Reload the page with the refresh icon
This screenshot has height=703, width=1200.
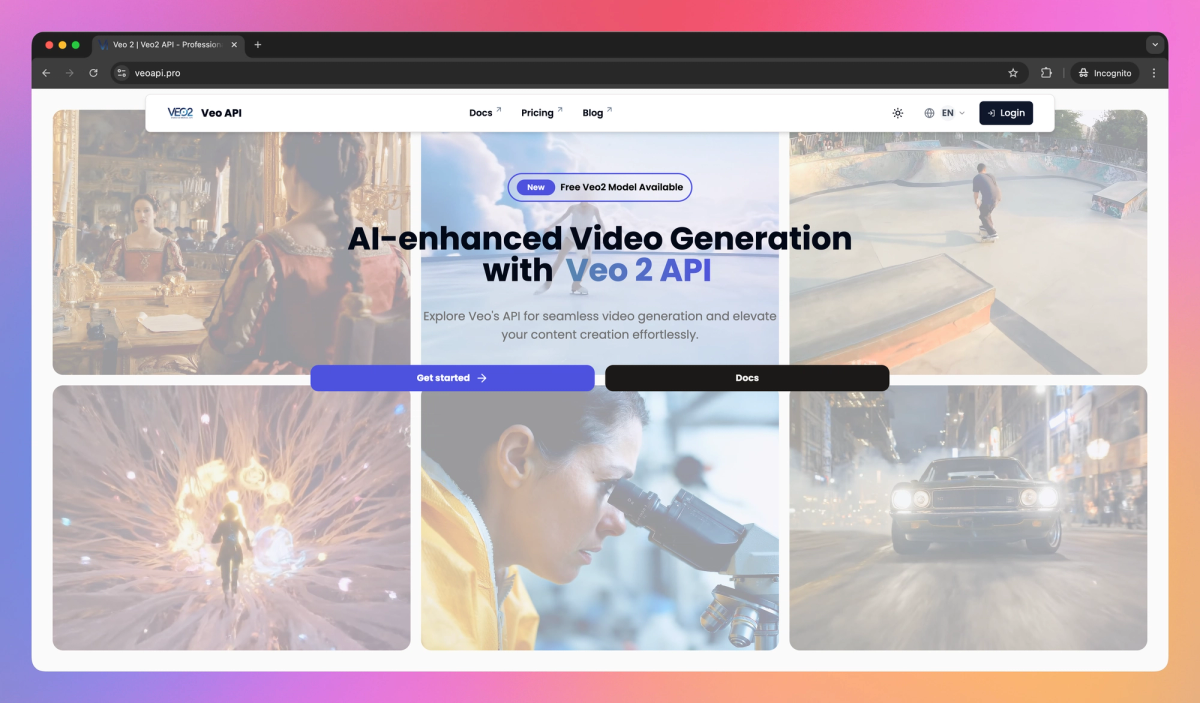point(93,73)
